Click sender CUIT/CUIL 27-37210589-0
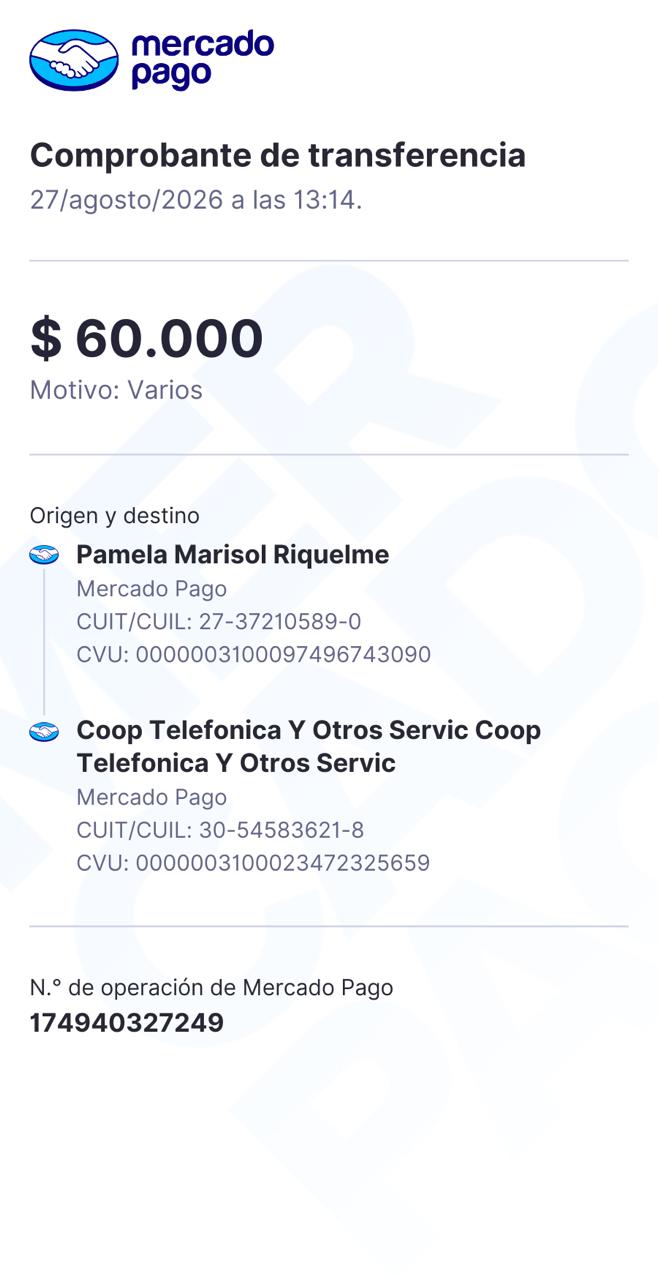The width and height of the screenshot is (658, 1280). coord(219,622)
